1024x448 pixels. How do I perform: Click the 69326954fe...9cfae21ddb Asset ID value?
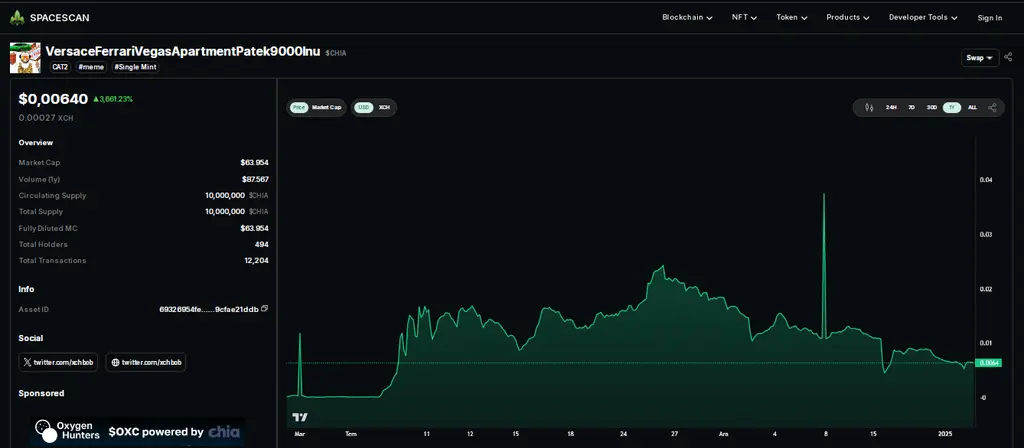209,309
